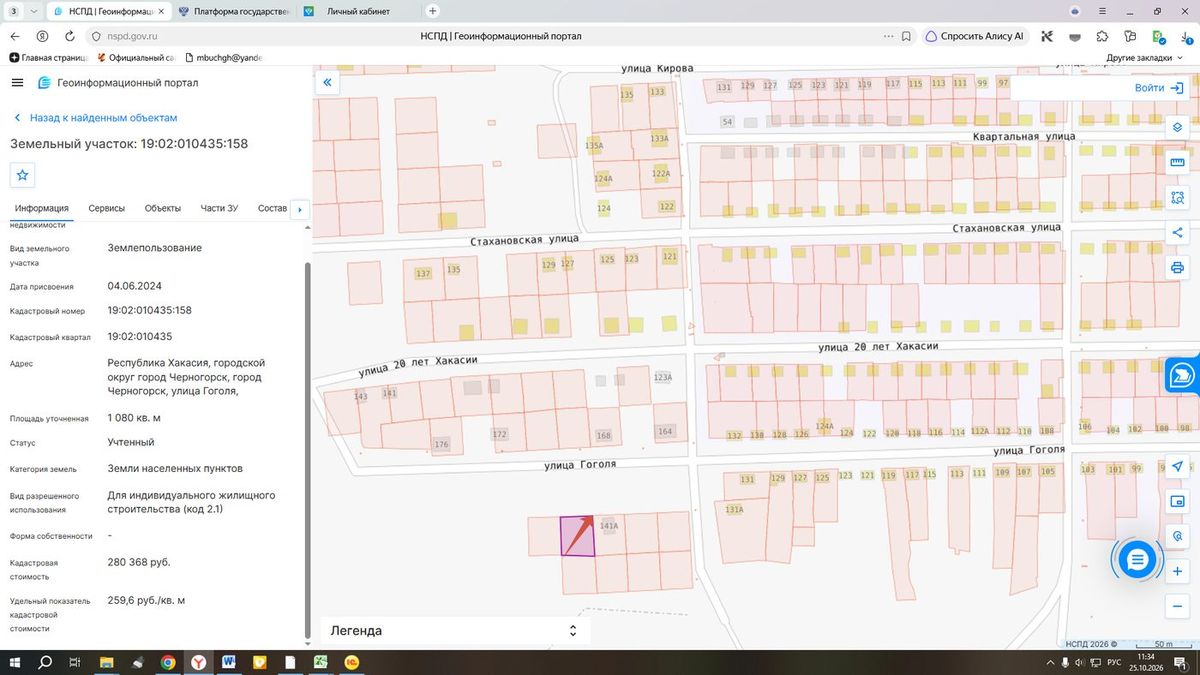Bookmark this page in the address bar
Image resolution: width=1200 pixels, height=675 pixels.
[906, 36]
